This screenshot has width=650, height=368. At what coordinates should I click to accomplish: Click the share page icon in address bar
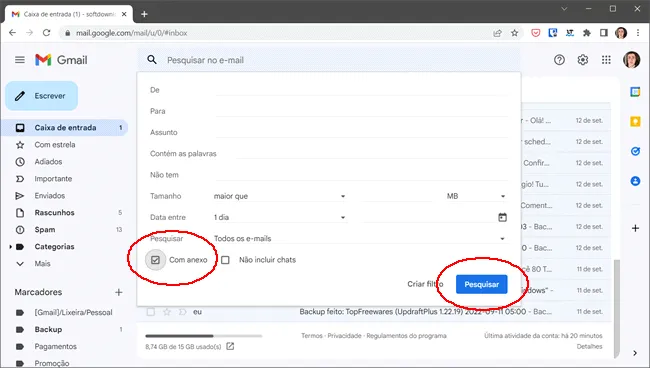[497, 33]
